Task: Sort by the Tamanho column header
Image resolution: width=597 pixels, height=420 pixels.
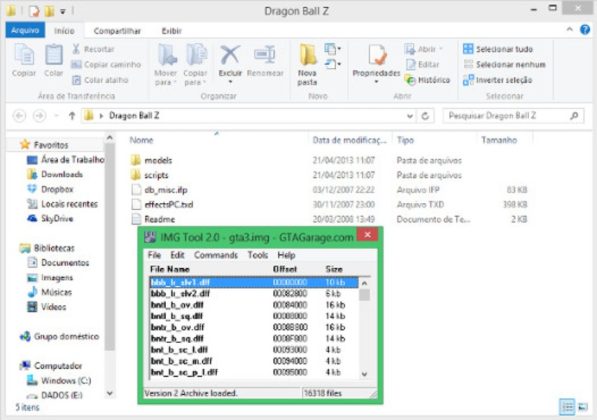Action: click(x=499, y=140)
